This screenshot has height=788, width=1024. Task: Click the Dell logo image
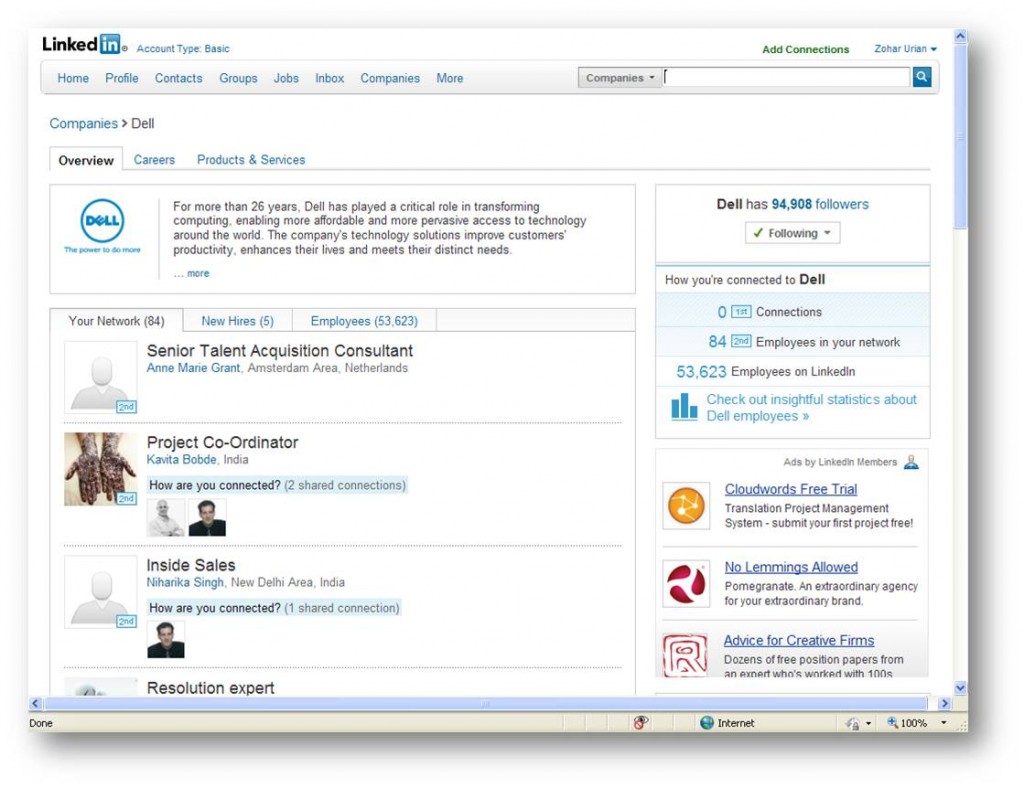coord(103,226)
